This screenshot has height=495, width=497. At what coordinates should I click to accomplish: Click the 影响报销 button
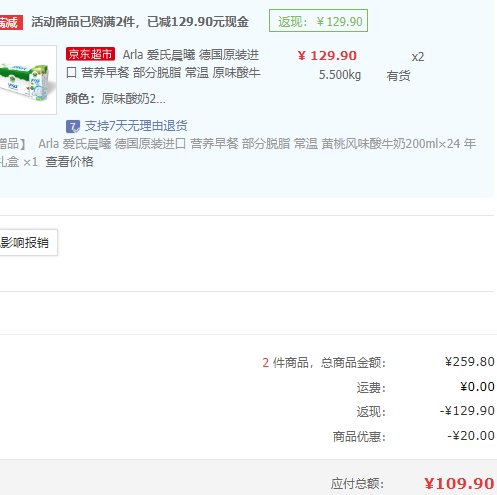[27, 242]
